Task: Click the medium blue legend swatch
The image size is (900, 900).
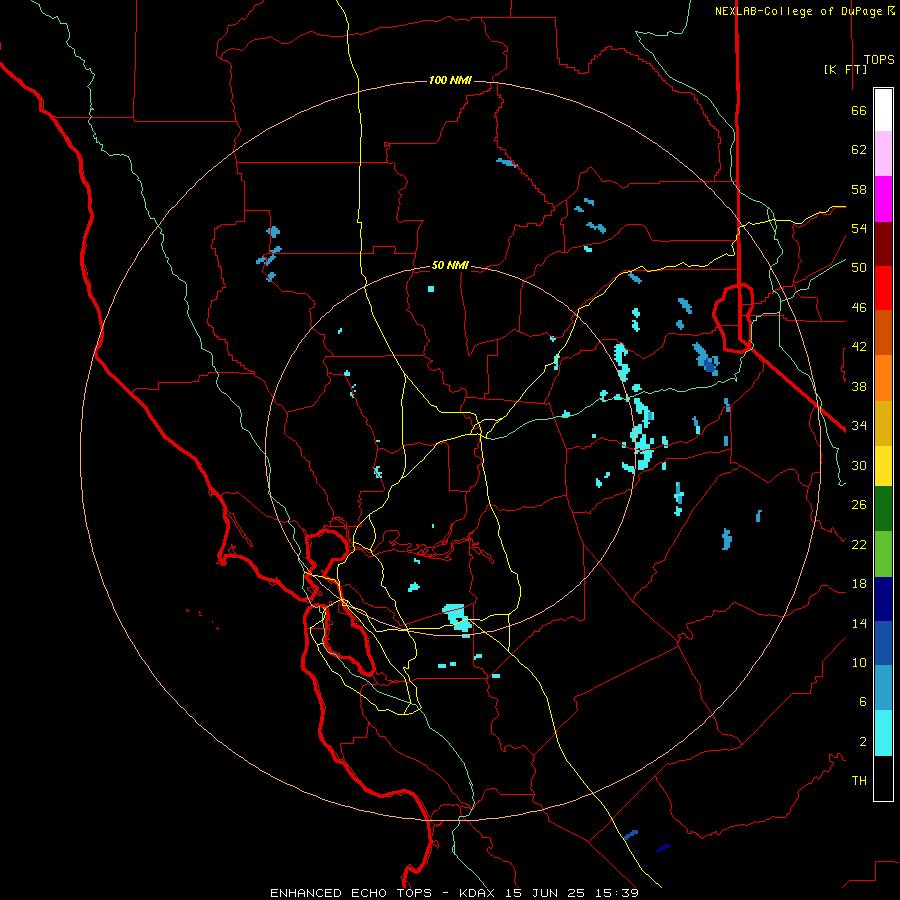Action: click(x=883, y=643)
